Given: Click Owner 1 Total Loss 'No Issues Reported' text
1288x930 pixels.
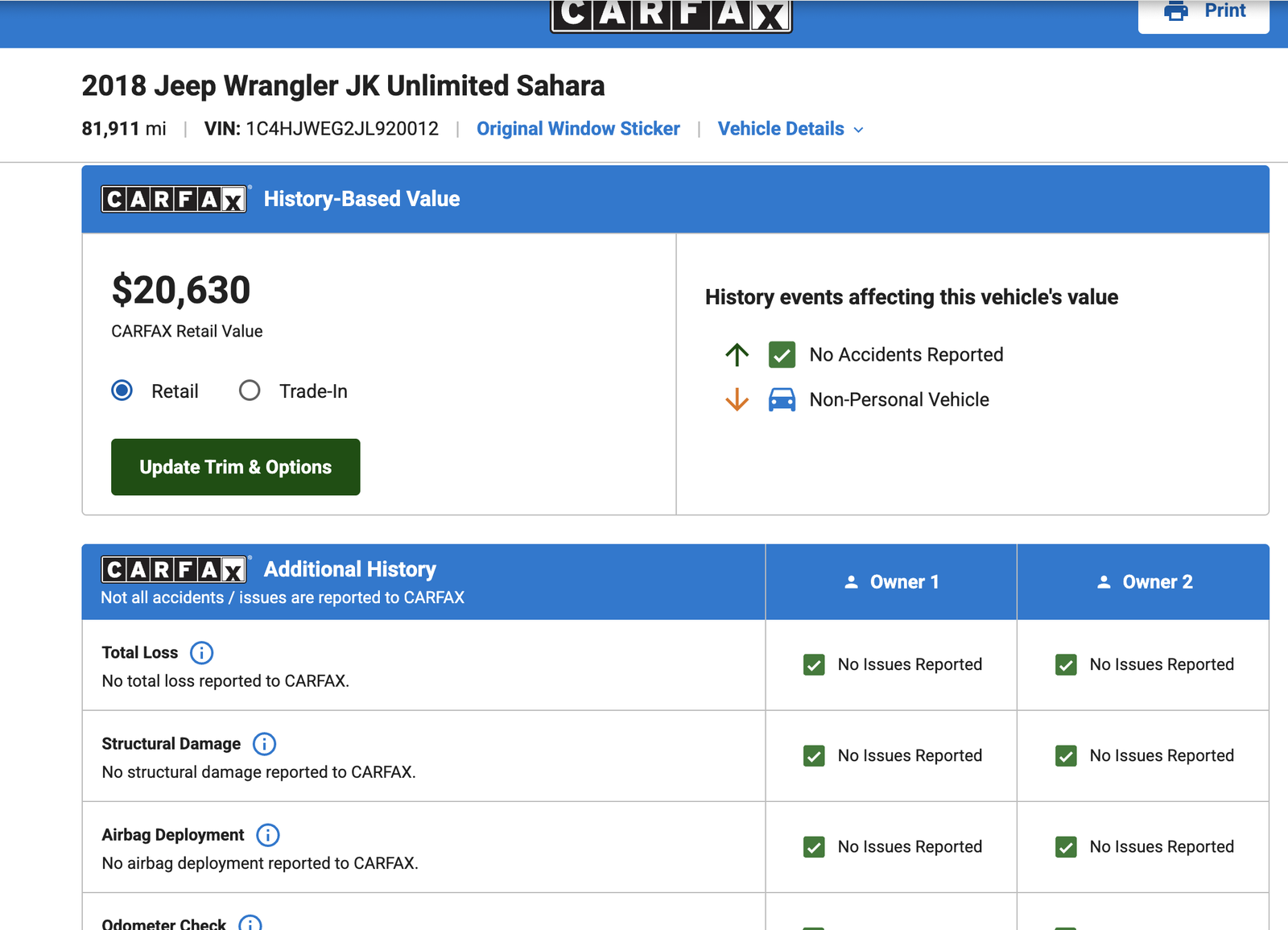Looking at the screenshot, I should (x=910, y=664).
